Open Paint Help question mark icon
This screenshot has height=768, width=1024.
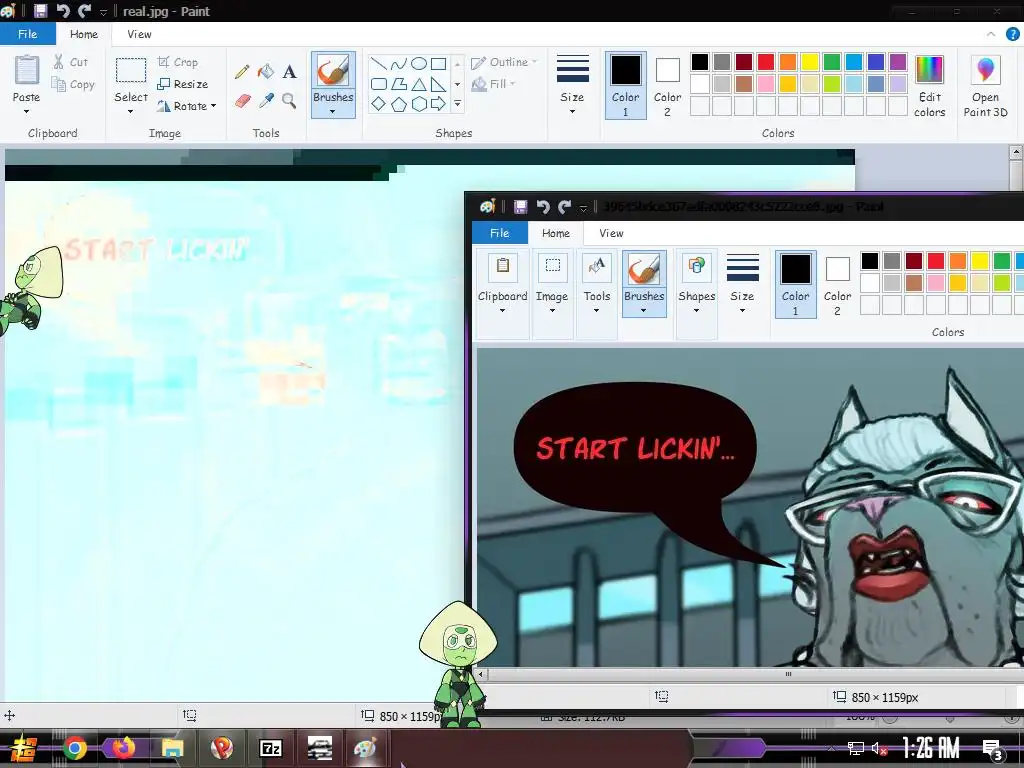coord(1012,34)
